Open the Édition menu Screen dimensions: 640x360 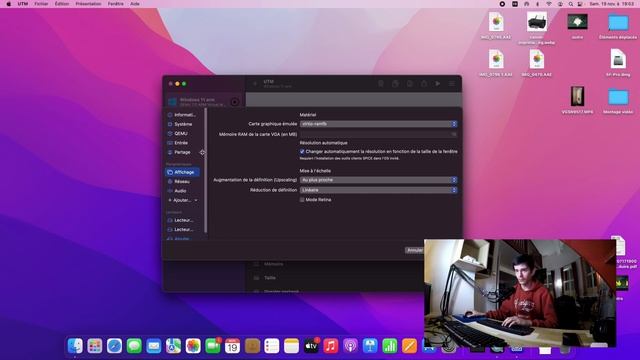(62, 4)
